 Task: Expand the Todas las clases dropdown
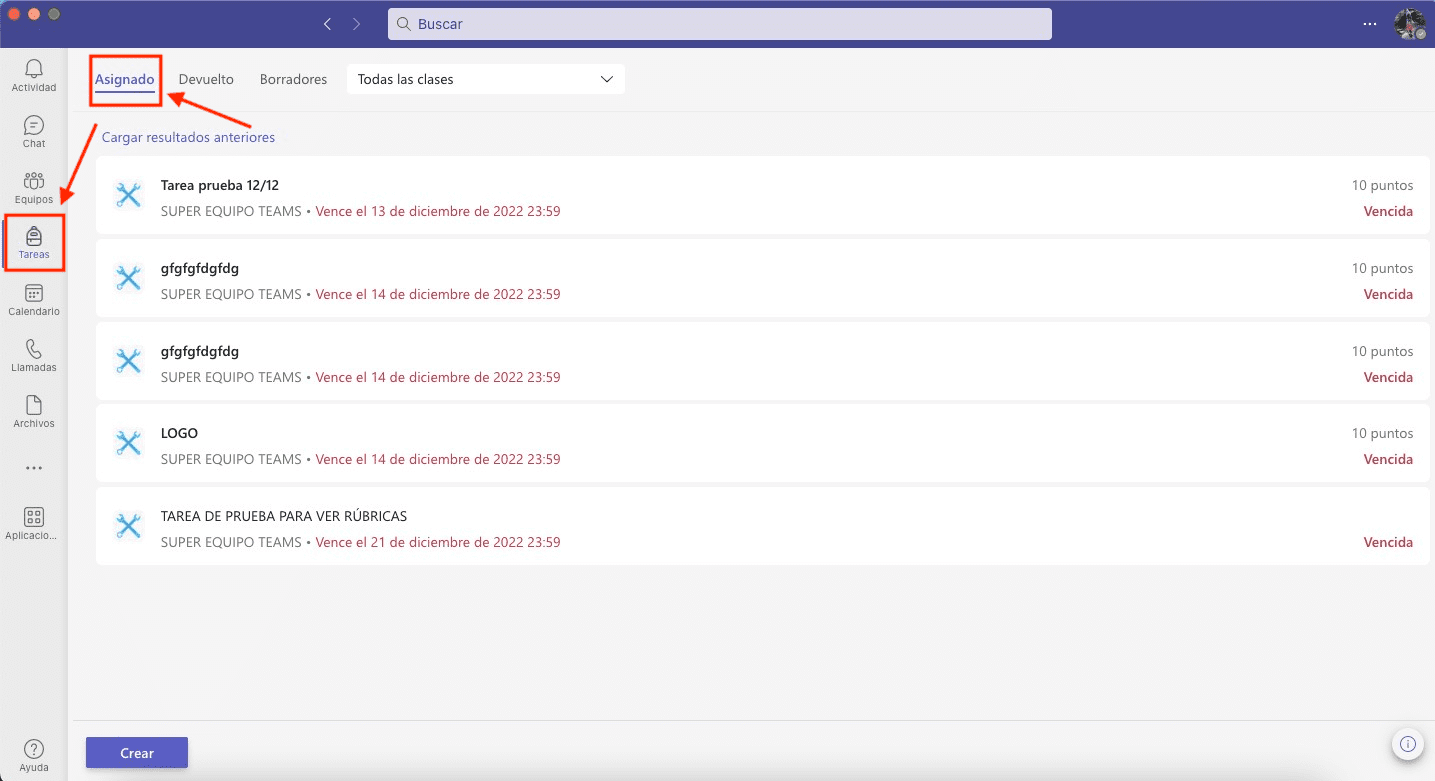point(485,79)
